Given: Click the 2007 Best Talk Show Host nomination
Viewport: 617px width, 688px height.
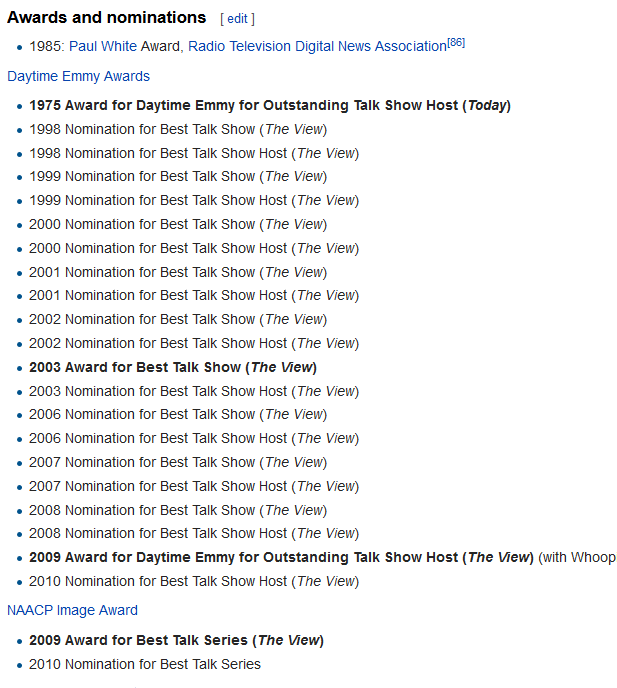Looking at the screenshot, I should tap(193, 486).
